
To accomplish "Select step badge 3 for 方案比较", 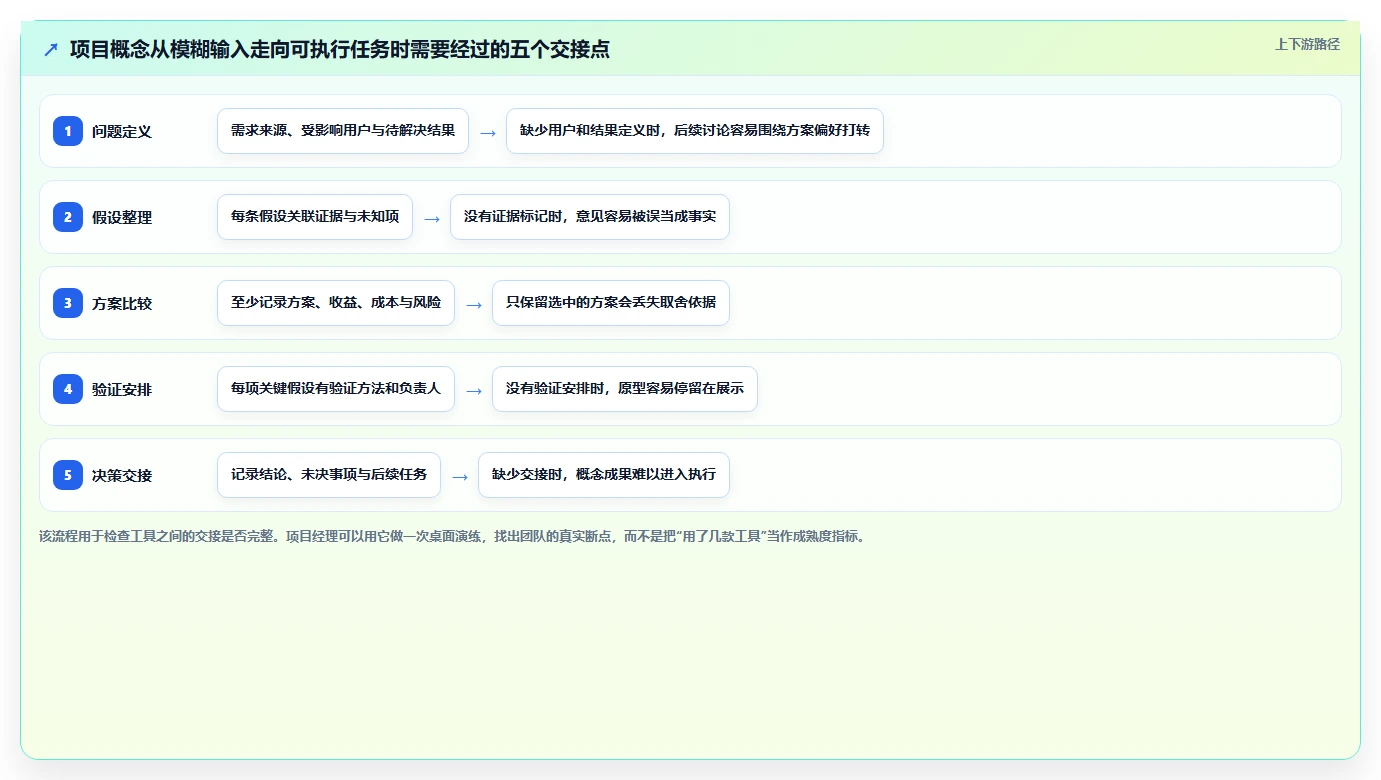I will click(x=68, y=303).
